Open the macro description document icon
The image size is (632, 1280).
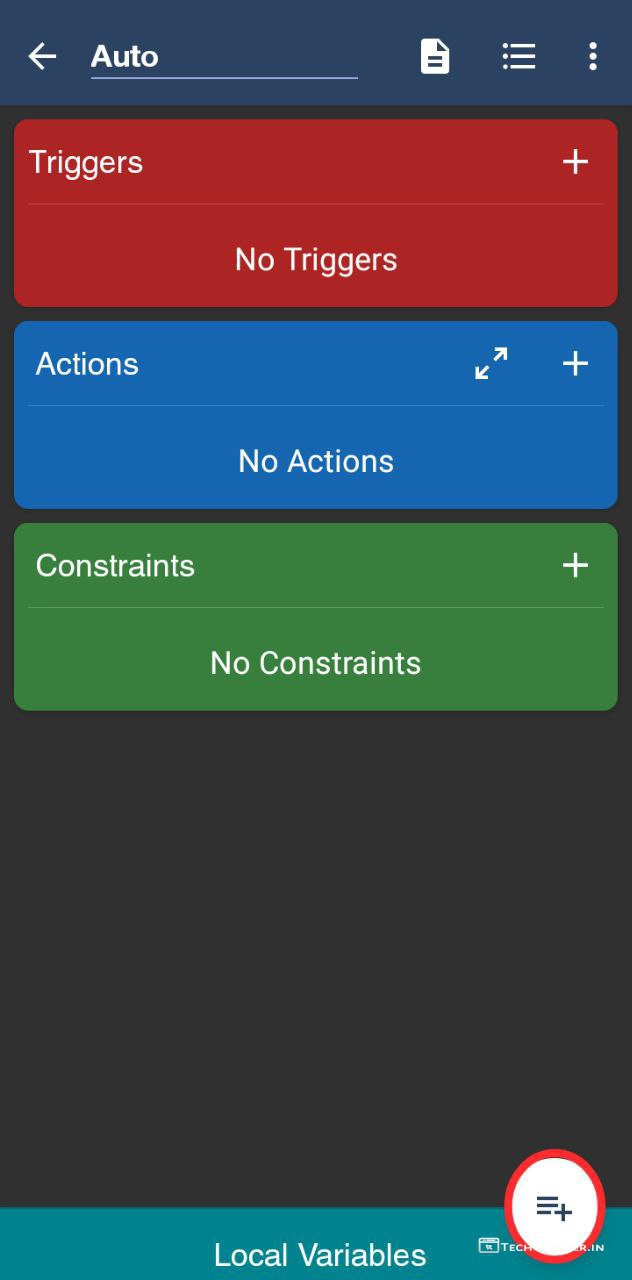coord(435,56)
